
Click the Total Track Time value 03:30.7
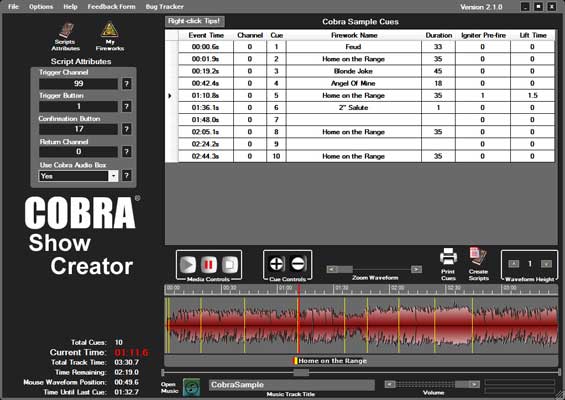point(126,362)
